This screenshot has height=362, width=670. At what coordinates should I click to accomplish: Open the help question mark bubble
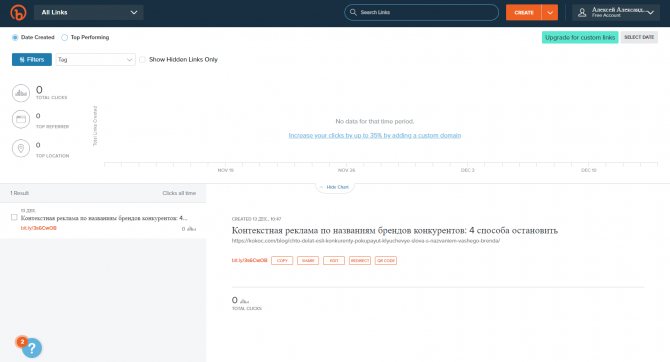pos(32,348)
